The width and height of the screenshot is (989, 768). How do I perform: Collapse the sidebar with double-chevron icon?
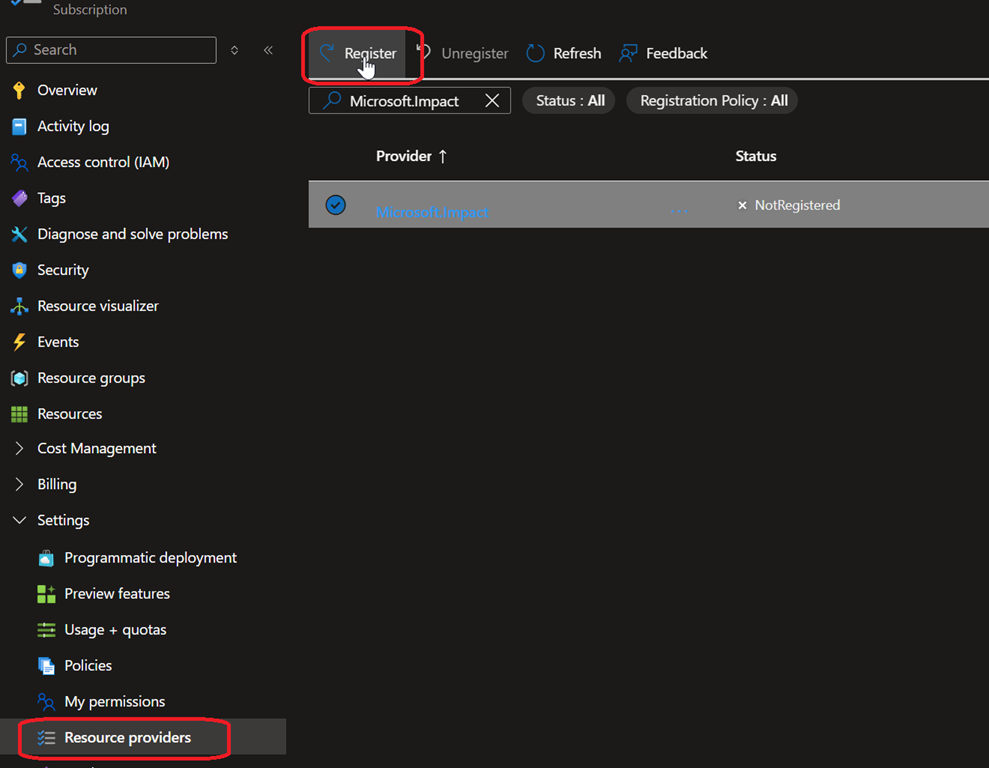click(268, 50)
